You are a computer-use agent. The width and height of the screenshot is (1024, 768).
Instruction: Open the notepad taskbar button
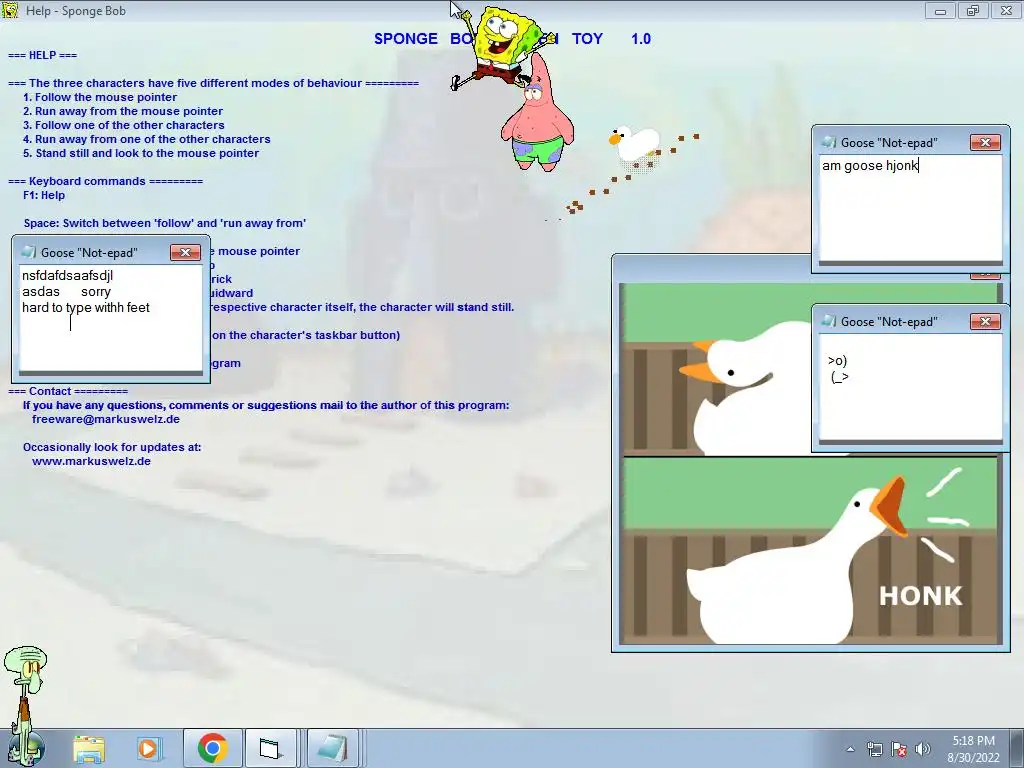coord(332,748)
